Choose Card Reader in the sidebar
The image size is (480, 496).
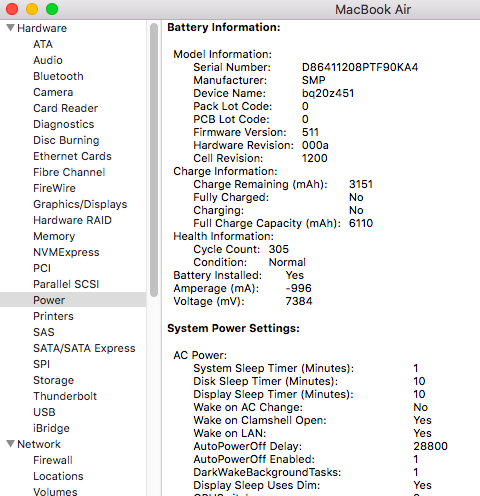[x=66, y=108]
